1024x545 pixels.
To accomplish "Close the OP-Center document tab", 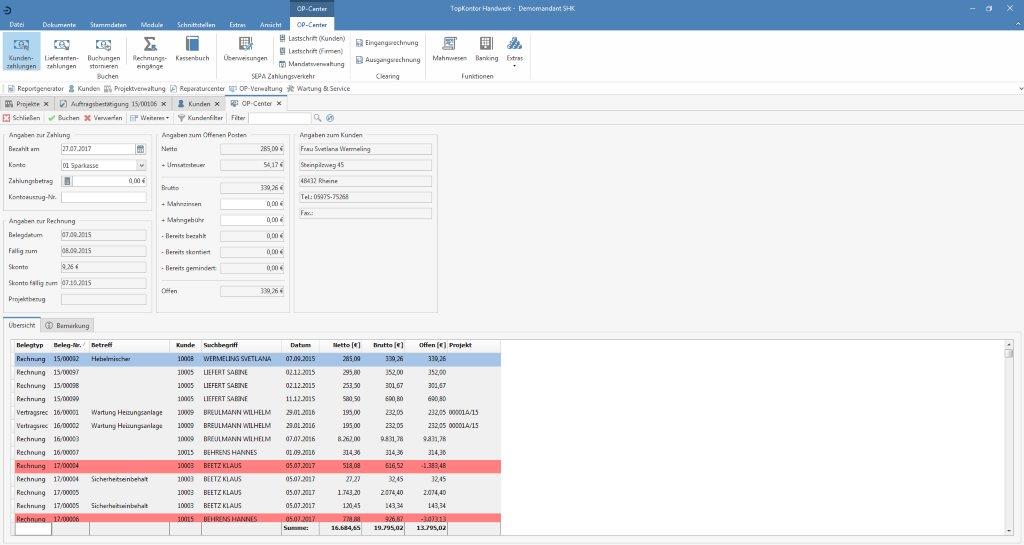I will (x=279, y=103).
